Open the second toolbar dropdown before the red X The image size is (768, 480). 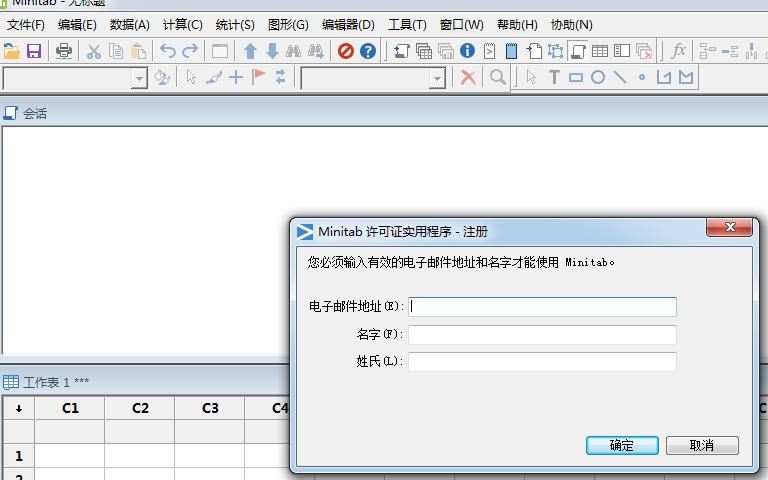(x=436, y=78)
